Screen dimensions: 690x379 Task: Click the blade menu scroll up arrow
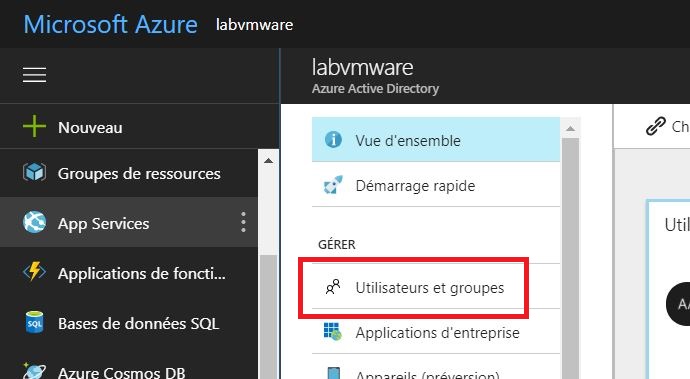pos(570,129)
